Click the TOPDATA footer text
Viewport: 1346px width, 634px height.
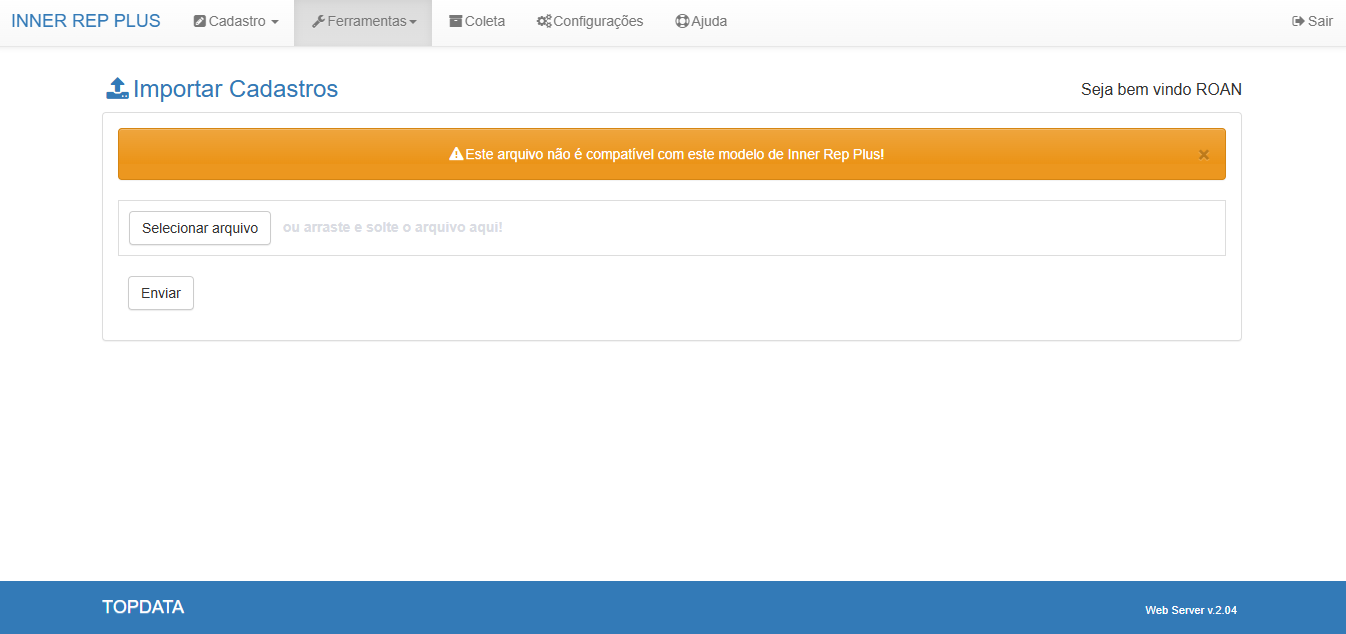[x=143, y=607]
